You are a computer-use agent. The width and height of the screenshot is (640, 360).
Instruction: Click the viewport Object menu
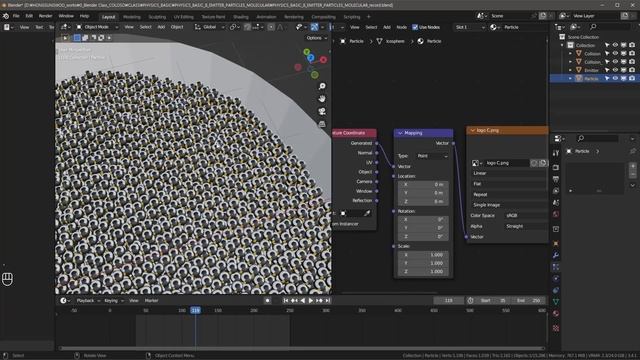point(177,27)
